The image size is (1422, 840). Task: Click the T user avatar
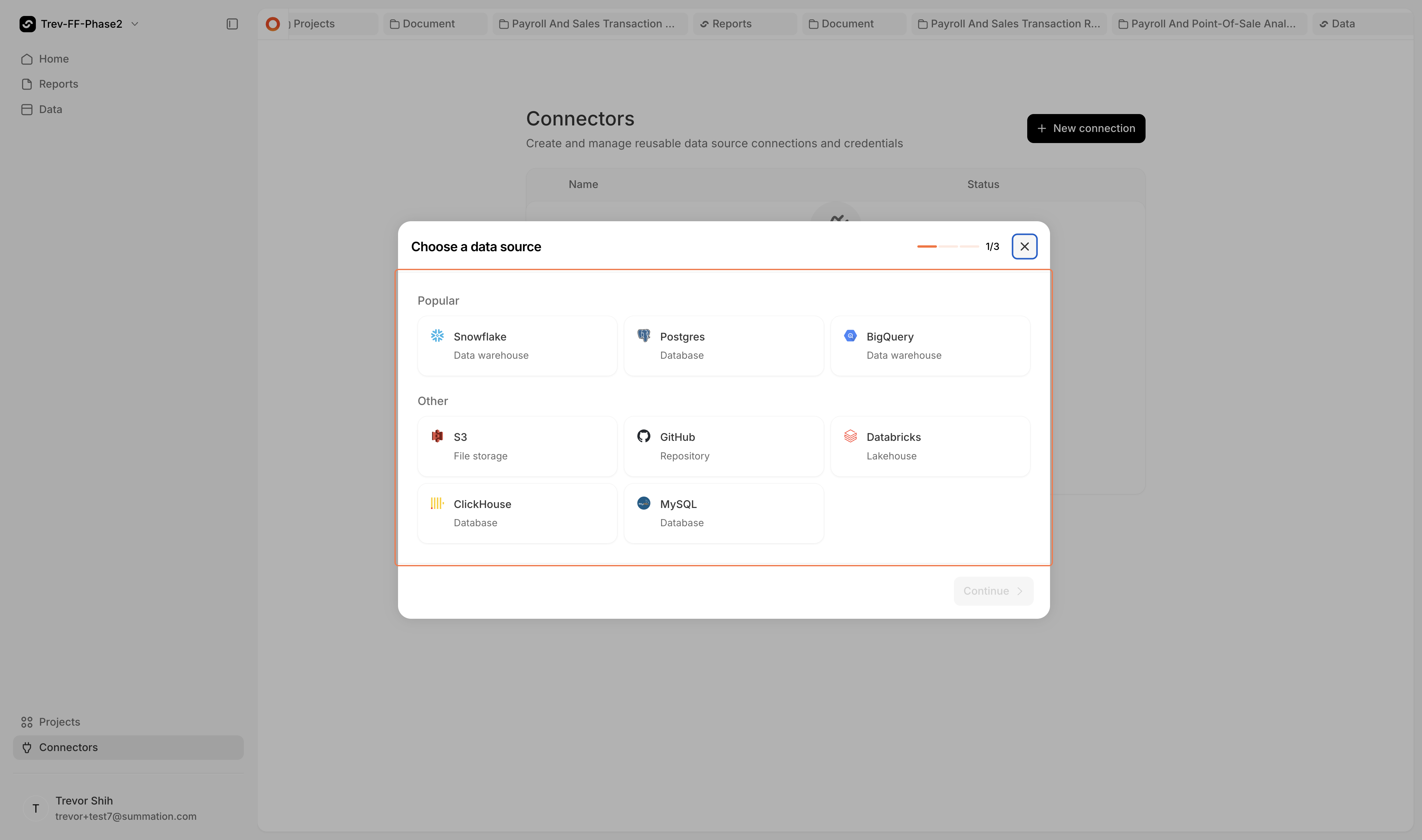click(x=36, y=808)
